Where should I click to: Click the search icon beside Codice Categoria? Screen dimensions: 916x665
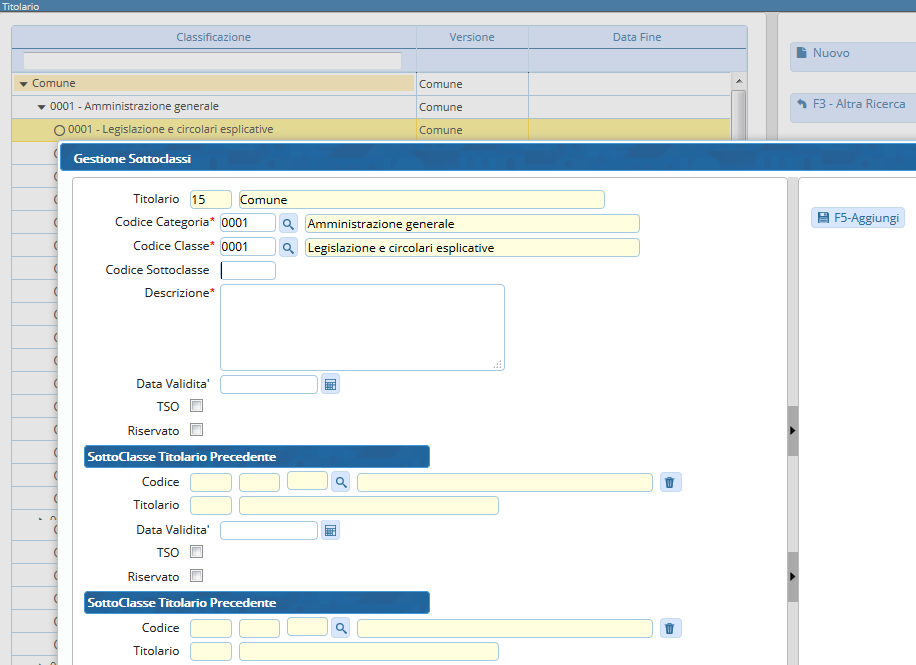[x=288, y=223]
